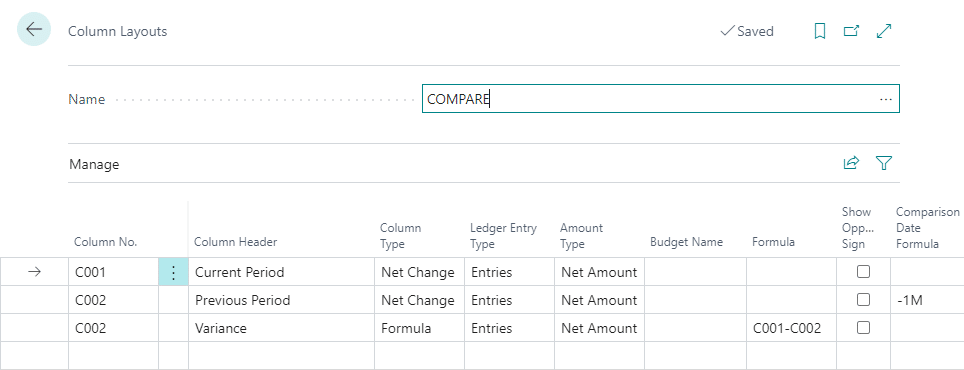Select the C001 cell
Viewport: 964px width, 370px height.
[114, 272]
